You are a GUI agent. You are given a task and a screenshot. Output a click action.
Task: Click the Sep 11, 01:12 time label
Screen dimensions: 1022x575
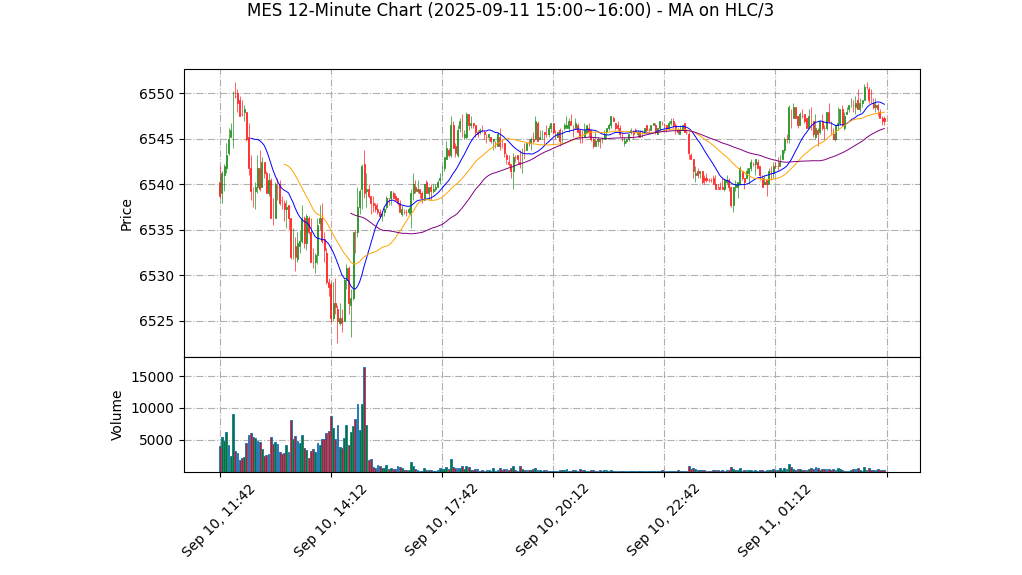774,521
